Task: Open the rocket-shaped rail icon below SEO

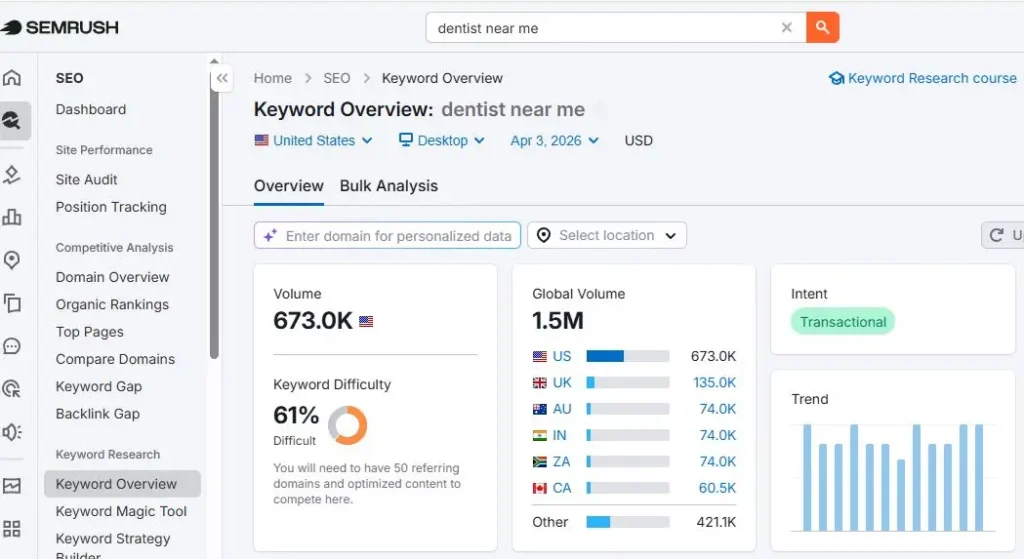Action: point(12,174)
